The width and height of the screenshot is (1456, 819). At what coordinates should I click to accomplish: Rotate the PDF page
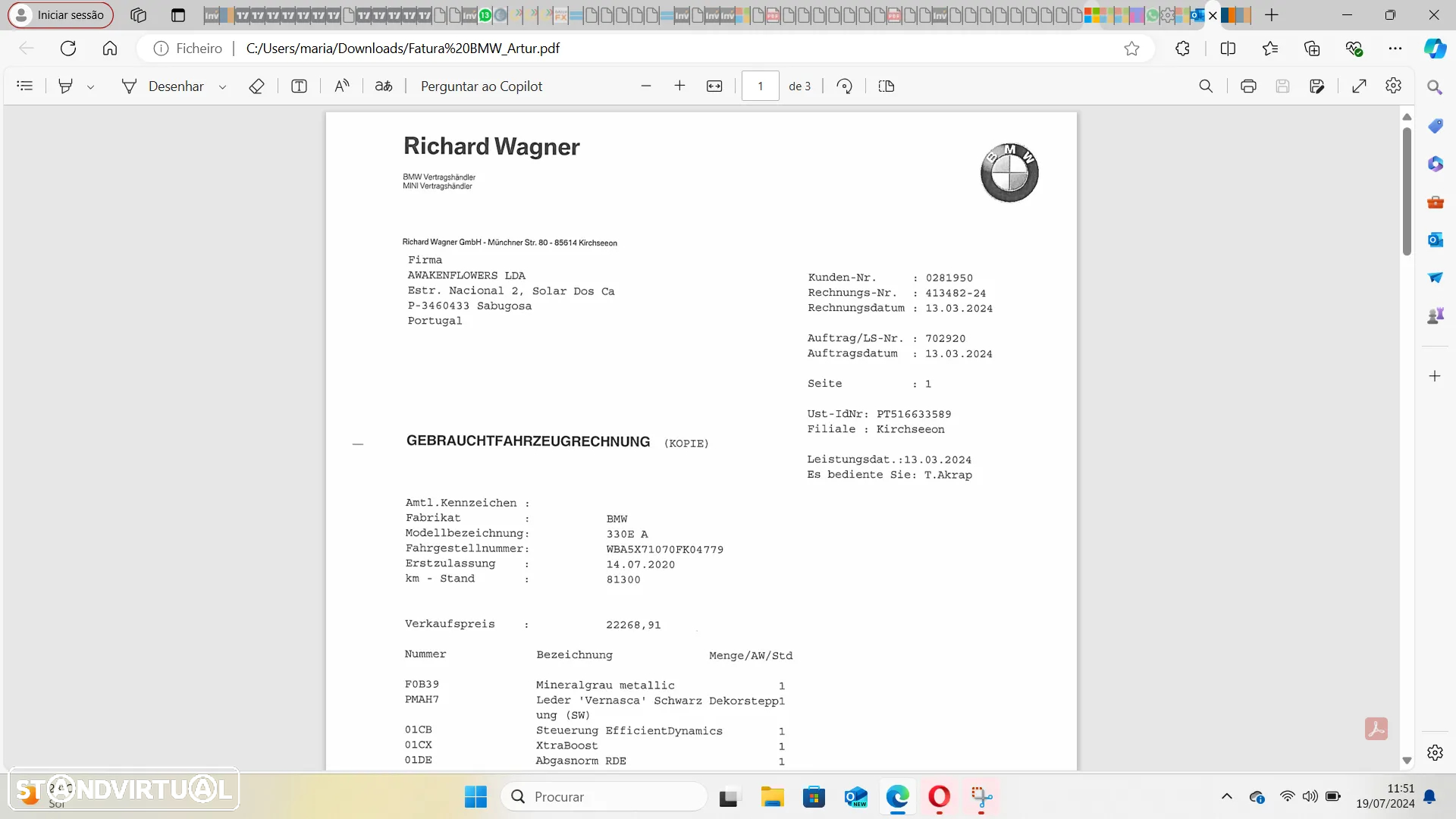click(844, 86)
